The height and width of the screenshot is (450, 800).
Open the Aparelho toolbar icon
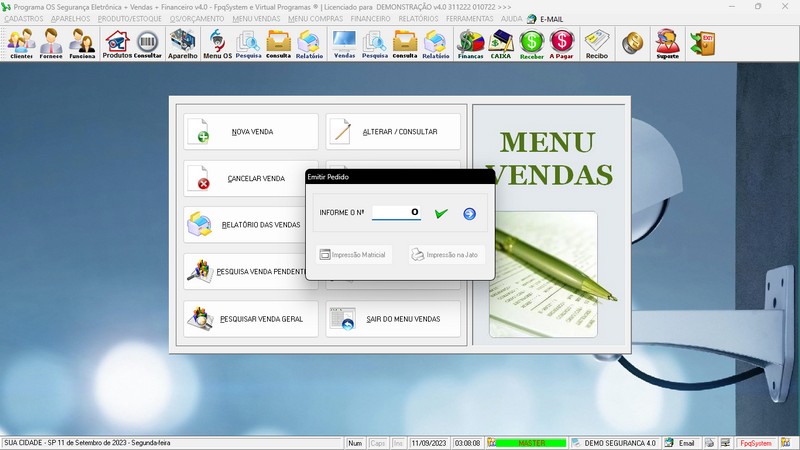tap(183, 44)
